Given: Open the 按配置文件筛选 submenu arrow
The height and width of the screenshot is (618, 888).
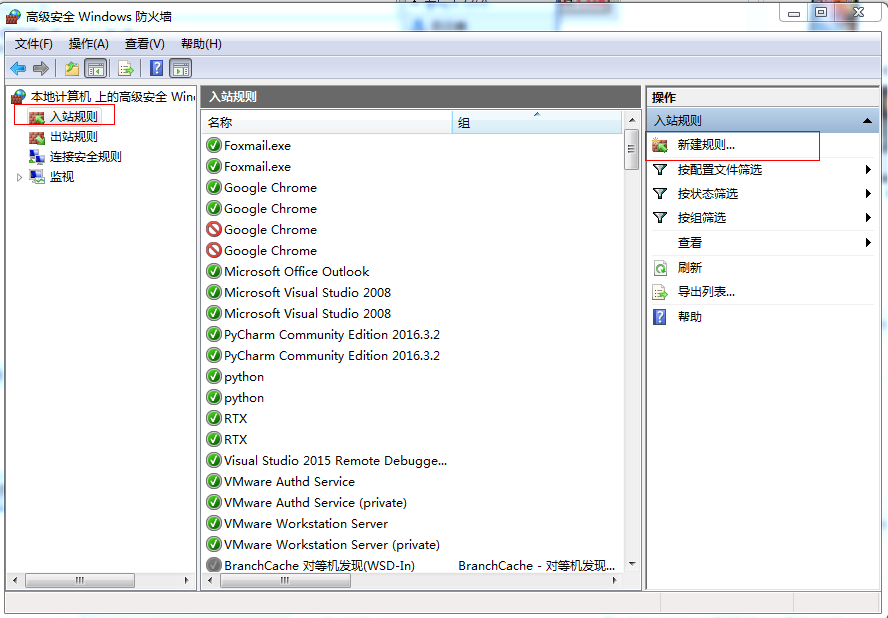Looking at the screenshot, I should coord(868,169).
